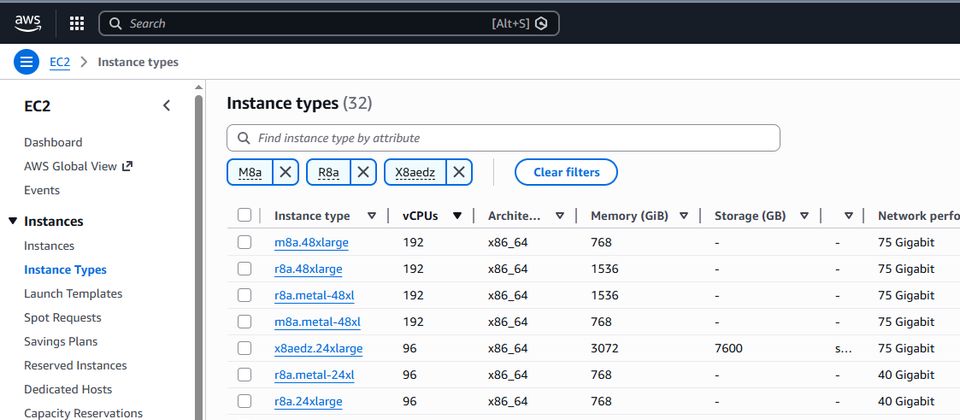Toggle the select all instance types checkbox
The width and height of the screenshot is (960, 420).
click(245, 215)
